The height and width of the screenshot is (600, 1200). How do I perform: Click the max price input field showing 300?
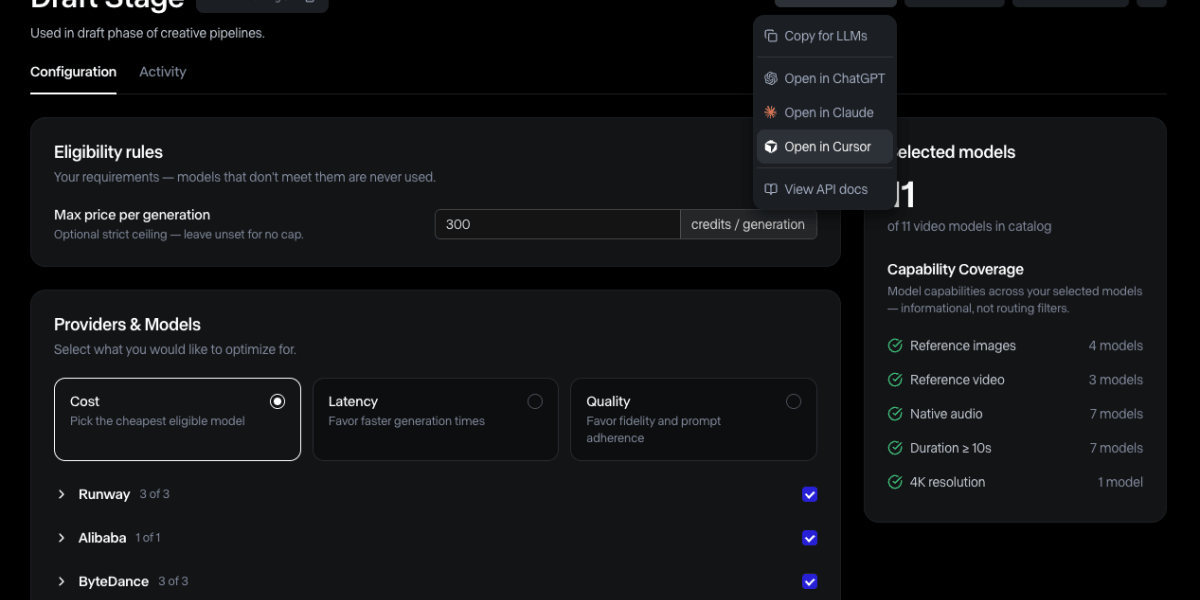[557, 224]
